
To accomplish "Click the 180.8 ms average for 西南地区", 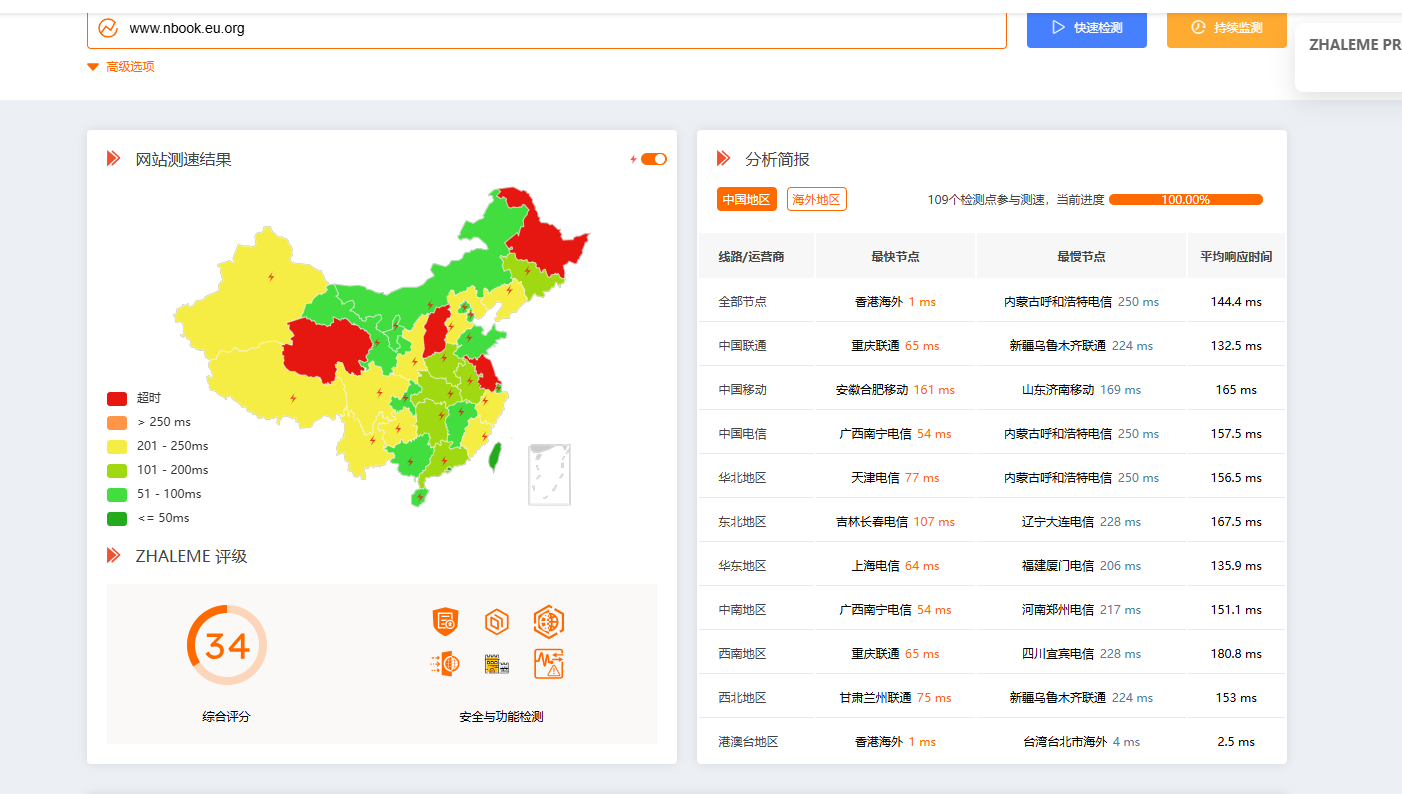I will [x=1236, y=654].
